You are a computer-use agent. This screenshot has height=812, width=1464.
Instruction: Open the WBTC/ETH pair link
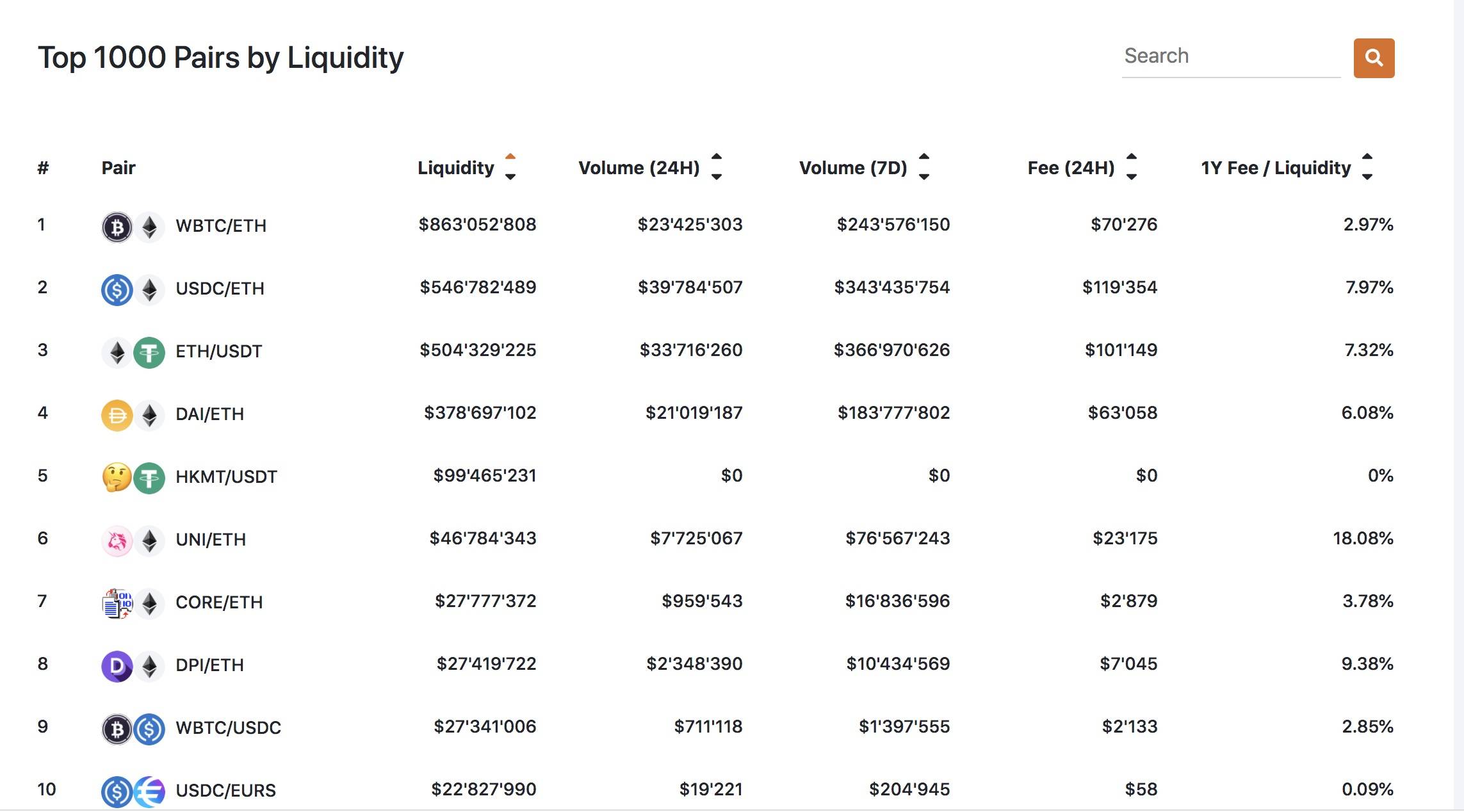(221, 225)
